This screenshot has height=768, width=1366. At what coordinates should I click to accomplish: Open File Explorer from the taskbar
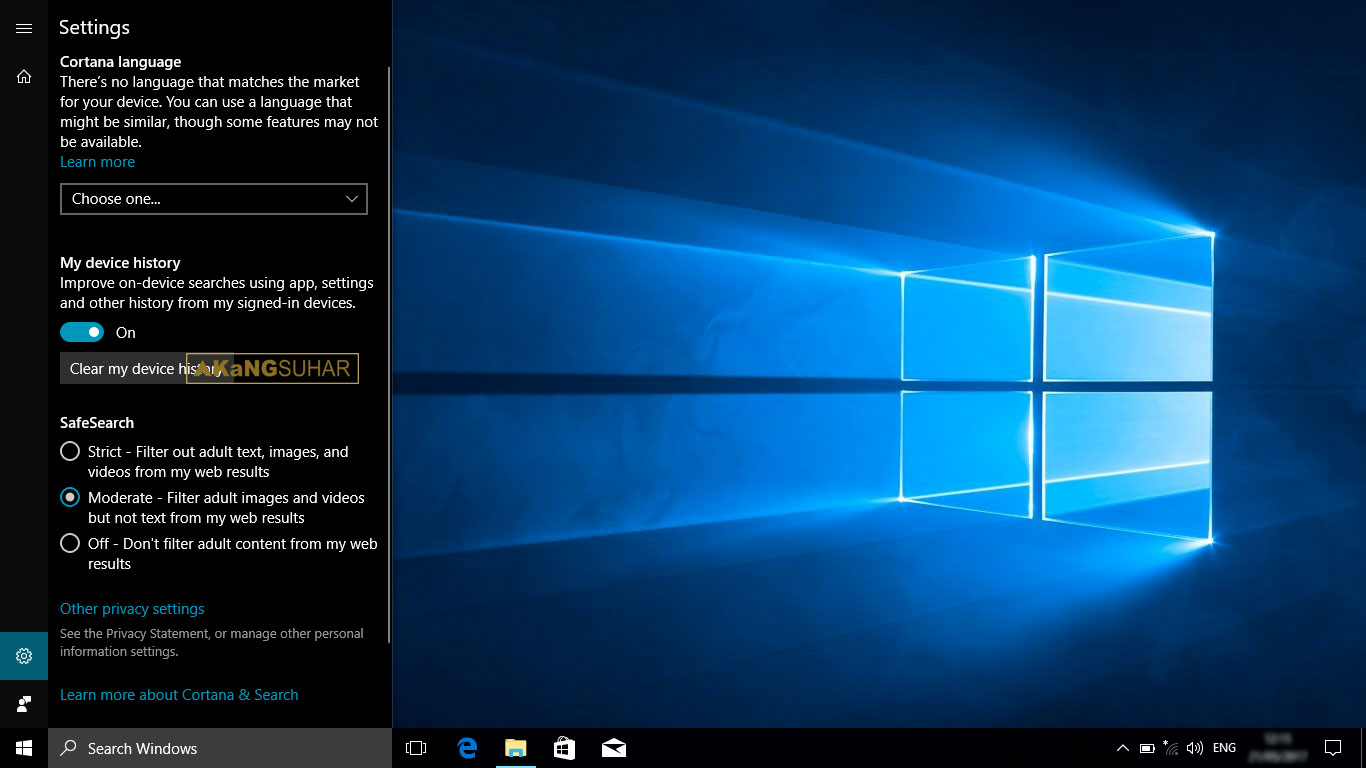pos(516,748)
